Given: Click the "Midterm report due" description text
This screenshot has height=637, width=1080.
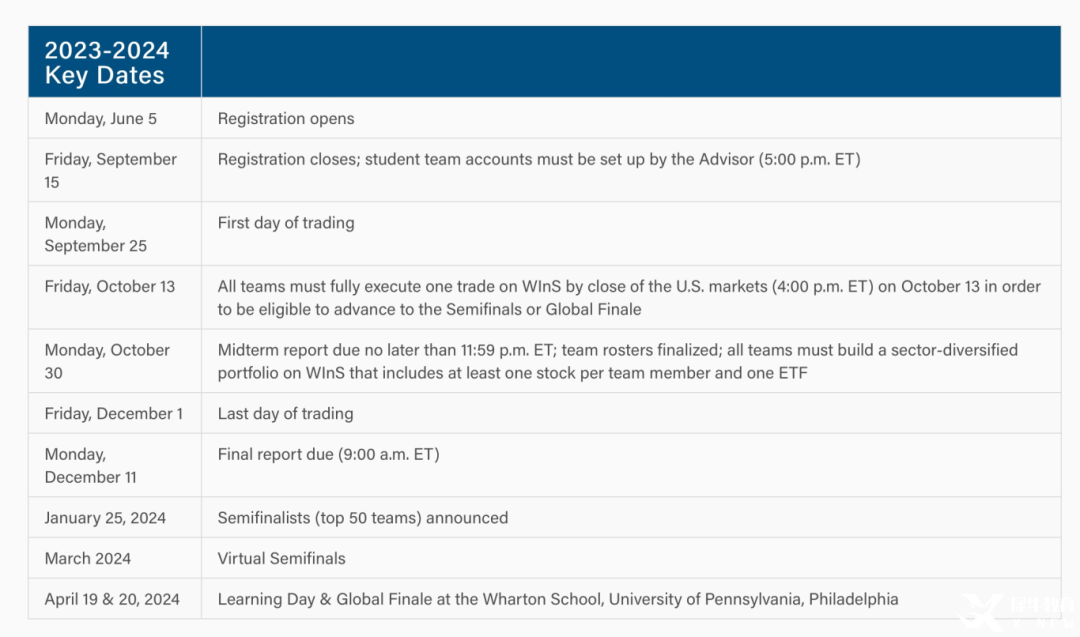Looking at the screenshot, I should tap(617, 361).
